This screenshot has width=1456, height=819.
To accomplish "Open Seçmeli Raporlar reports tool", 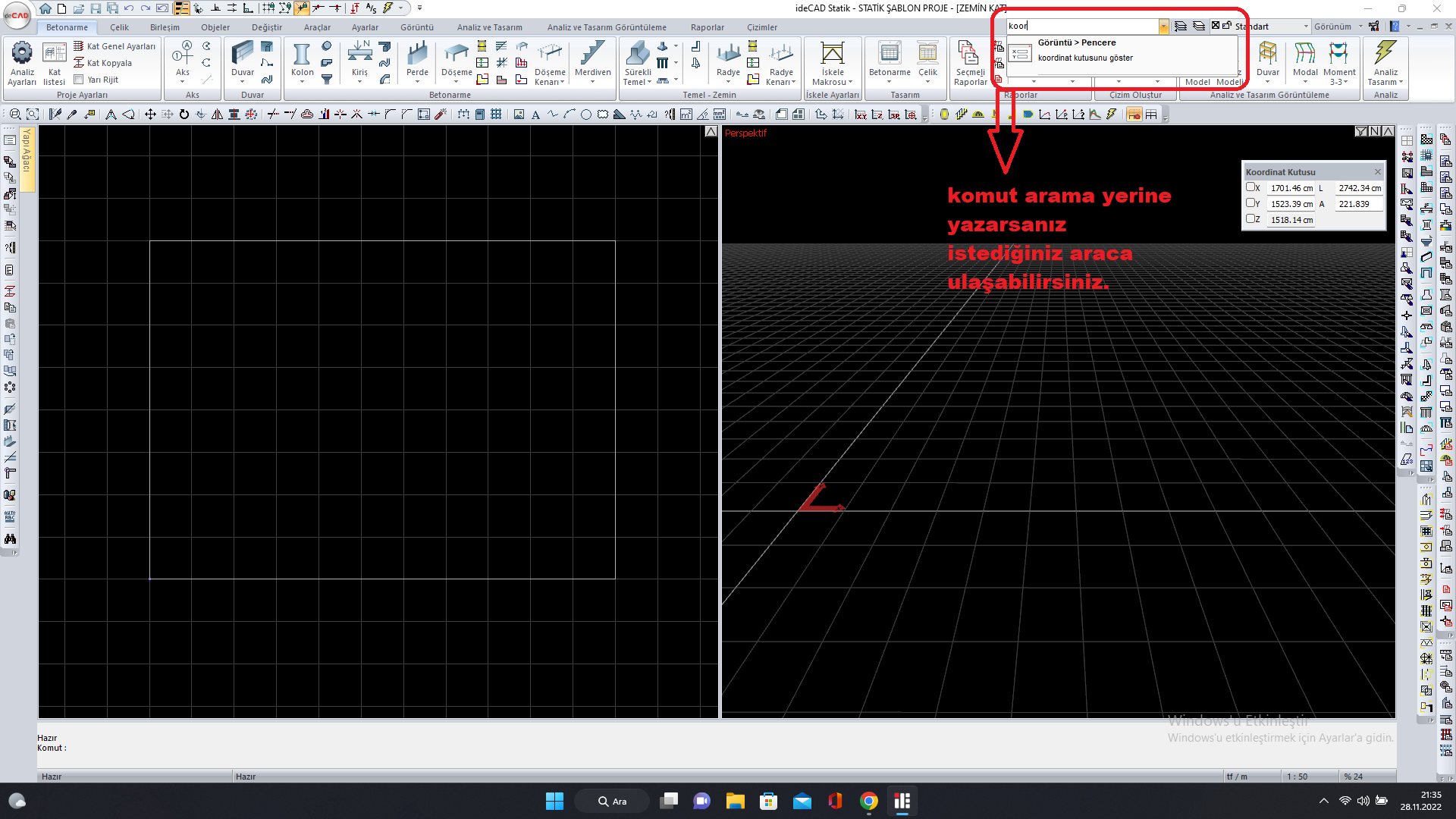I will (970, 64).
